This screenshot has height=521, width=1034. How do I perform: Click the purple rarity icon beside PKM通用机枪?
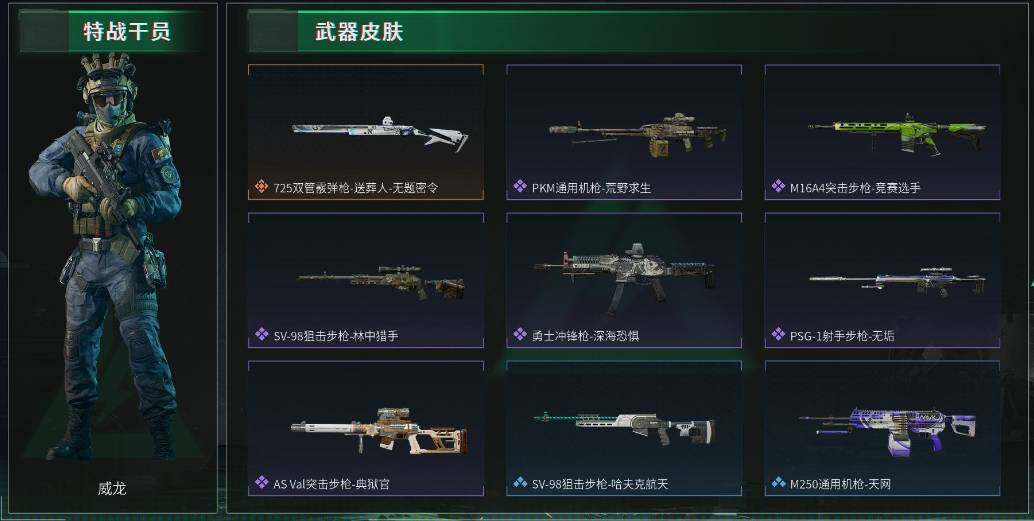[x=520, y=187]
